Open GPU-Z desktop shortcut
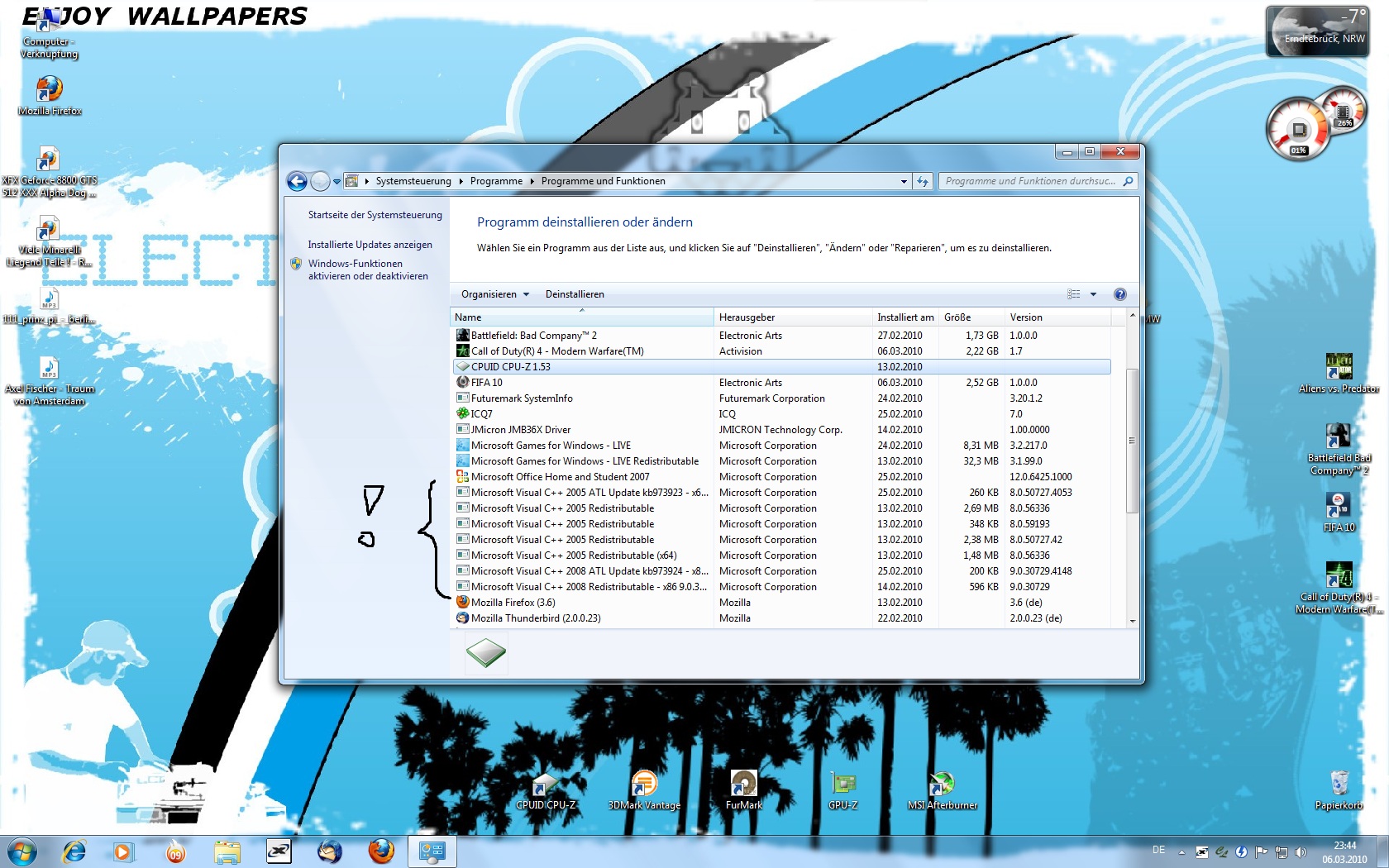The width and height of the screenshot is (1389, 868). [842, 790]
